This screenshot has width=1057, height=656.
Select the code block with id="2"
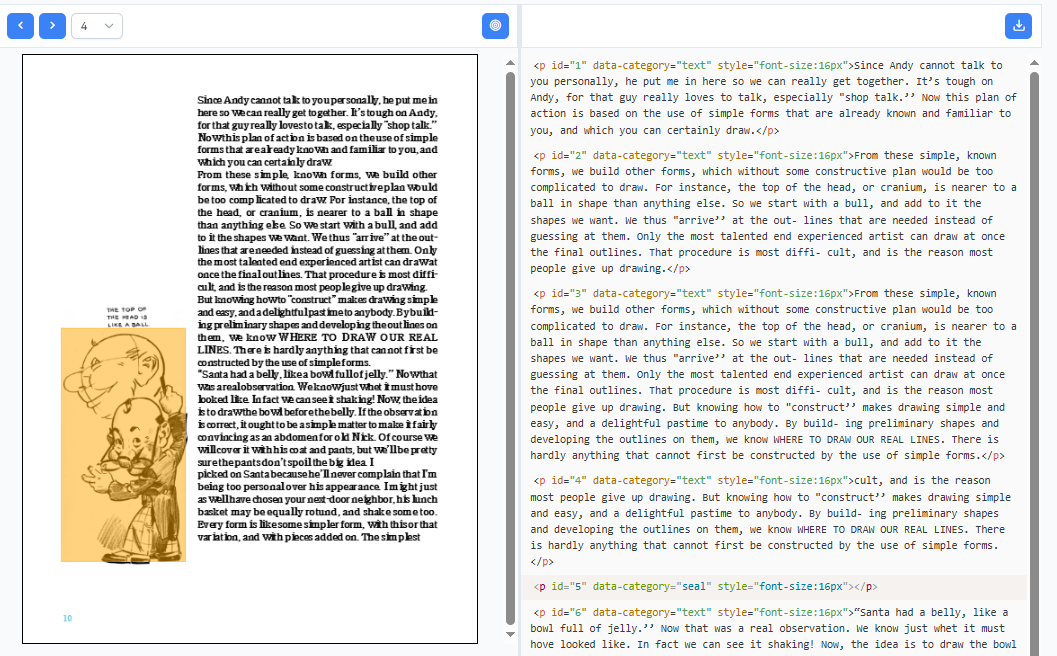774,212
